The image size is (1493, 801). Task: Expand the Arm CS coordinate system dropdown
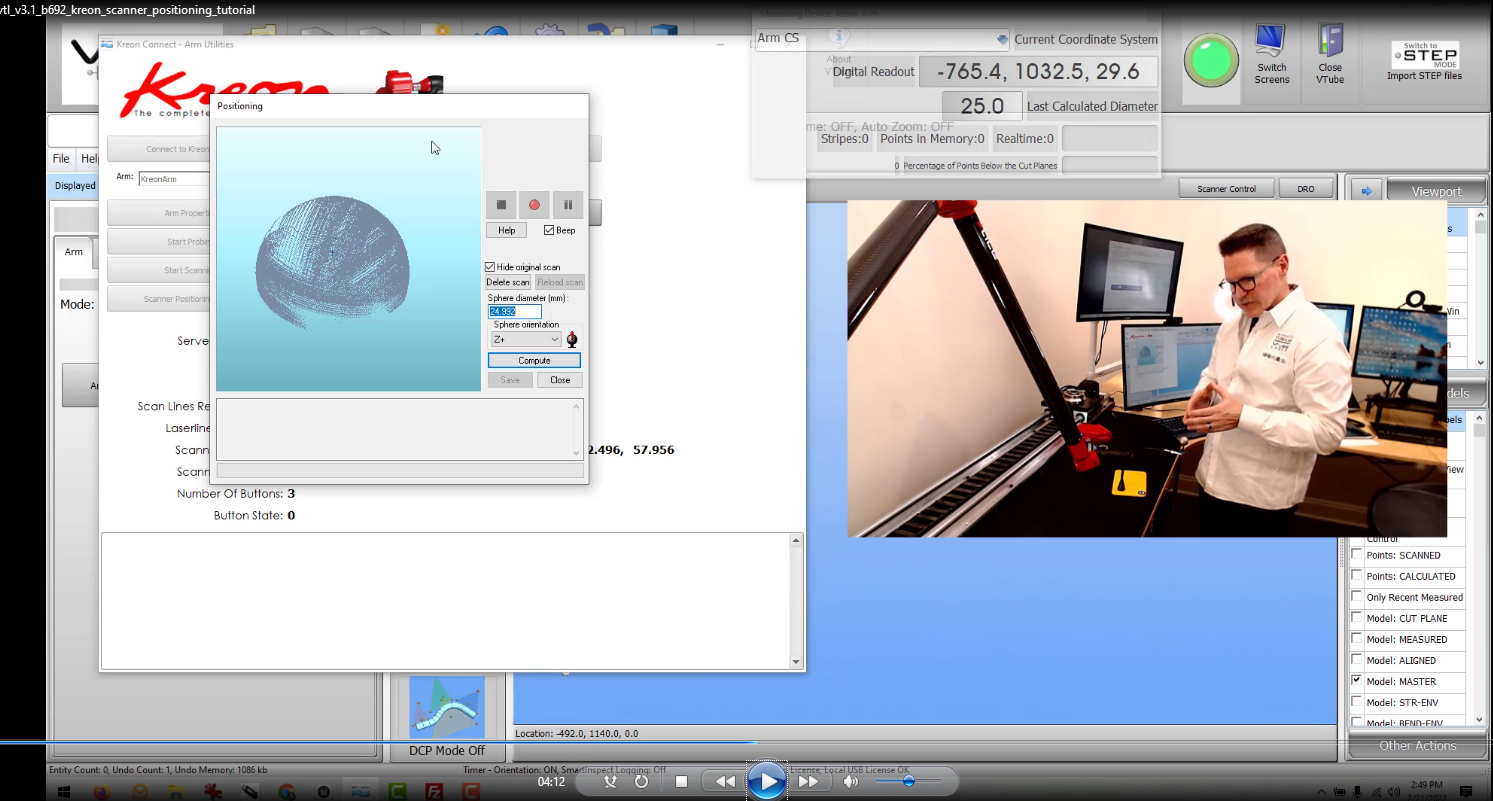(1002, 40)
